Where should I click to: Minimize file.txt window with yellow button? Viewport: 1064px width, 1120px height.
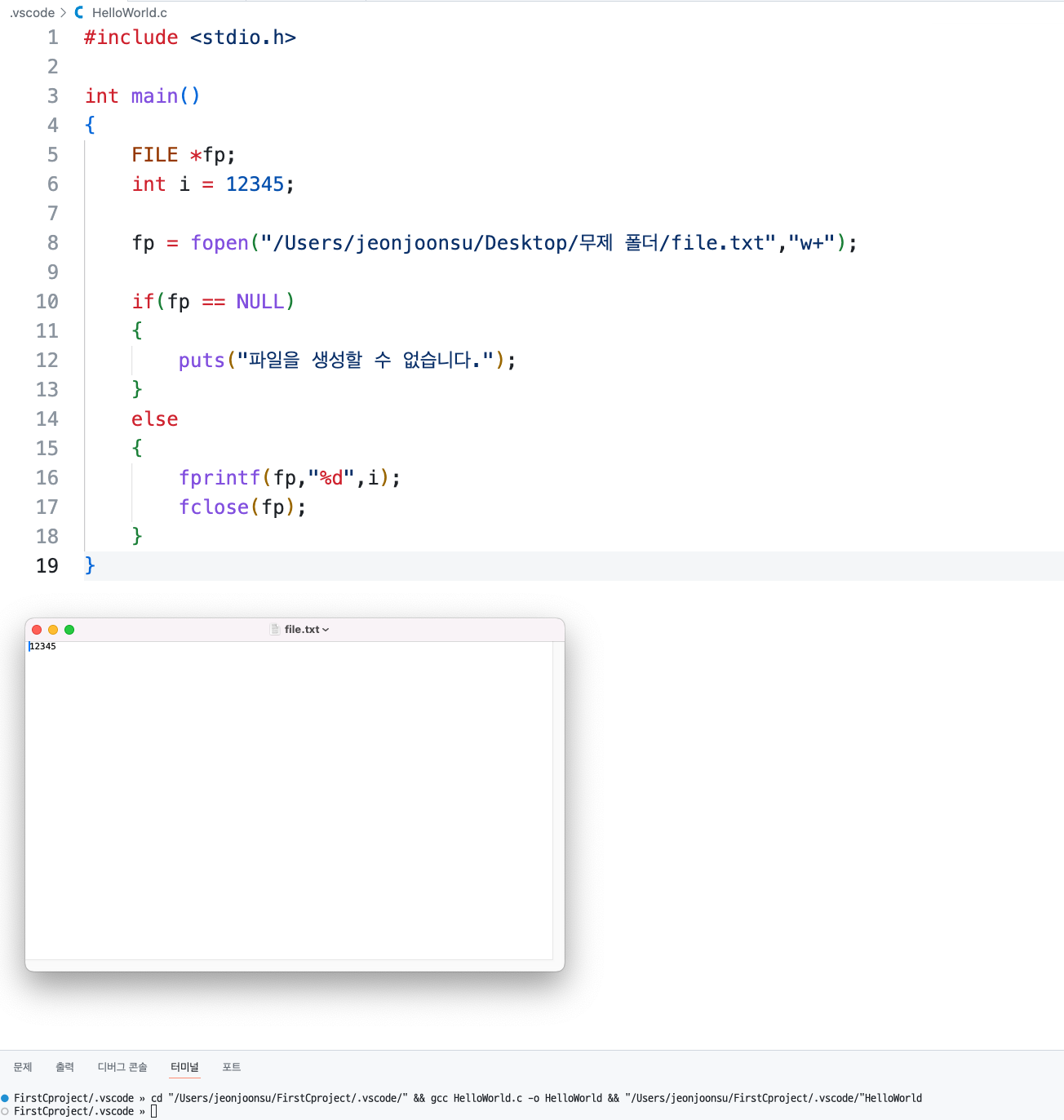[x=53, y=630]
